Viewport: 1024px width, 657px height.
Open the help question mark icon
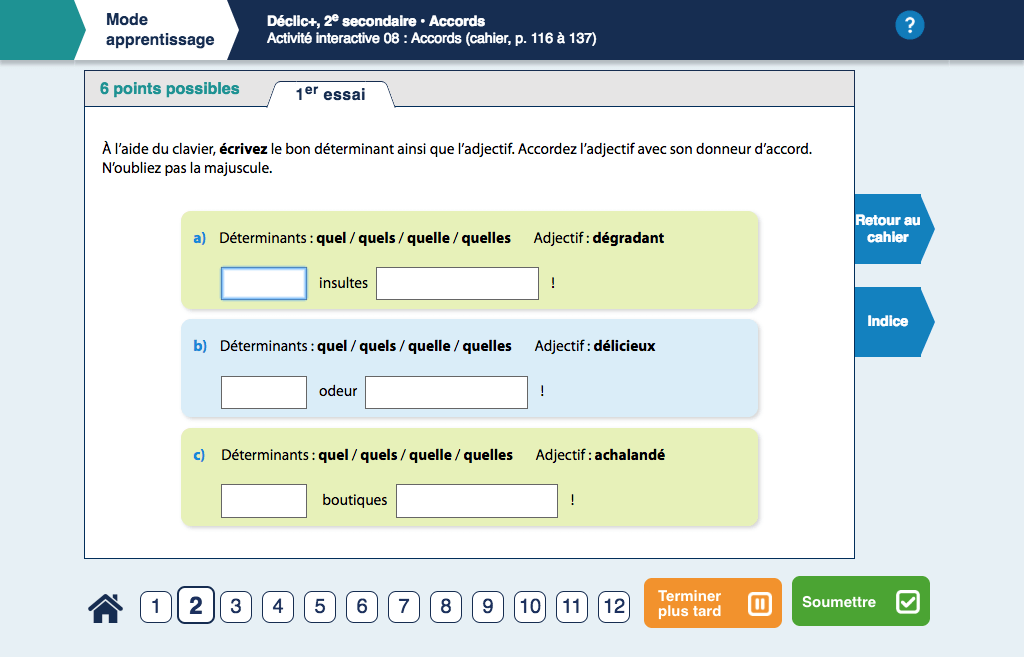[x=910, y=25]
